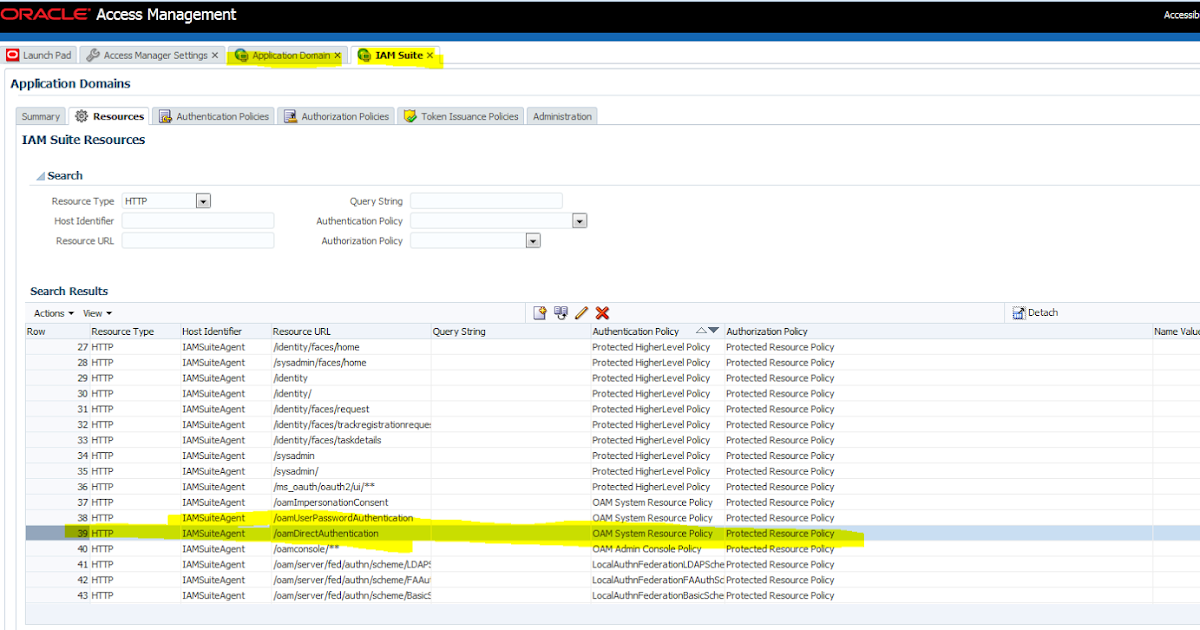Open the Summary subtab

pos(41,117)
